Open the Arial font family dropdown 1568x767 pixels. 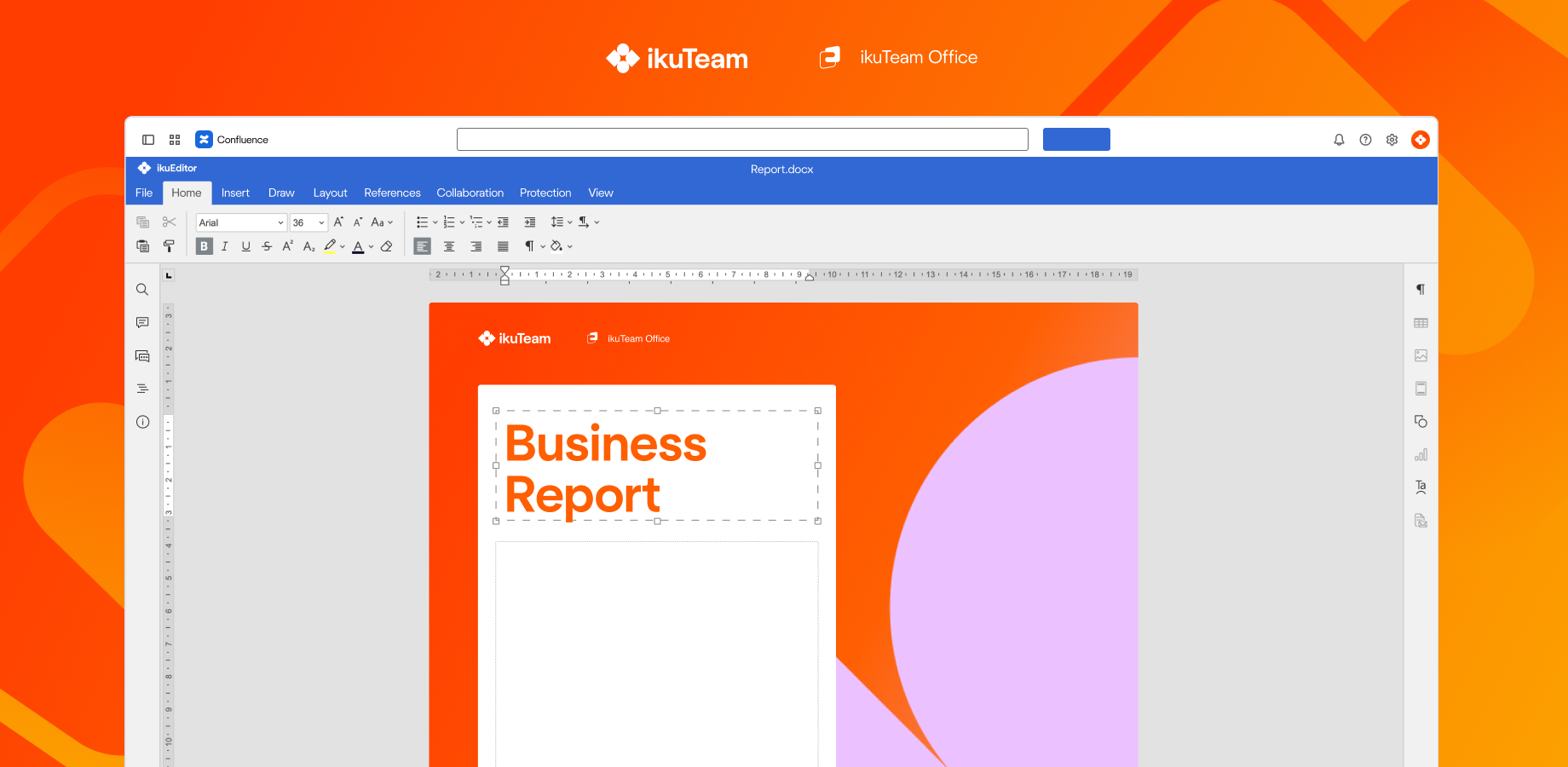[x=240, y=222]
